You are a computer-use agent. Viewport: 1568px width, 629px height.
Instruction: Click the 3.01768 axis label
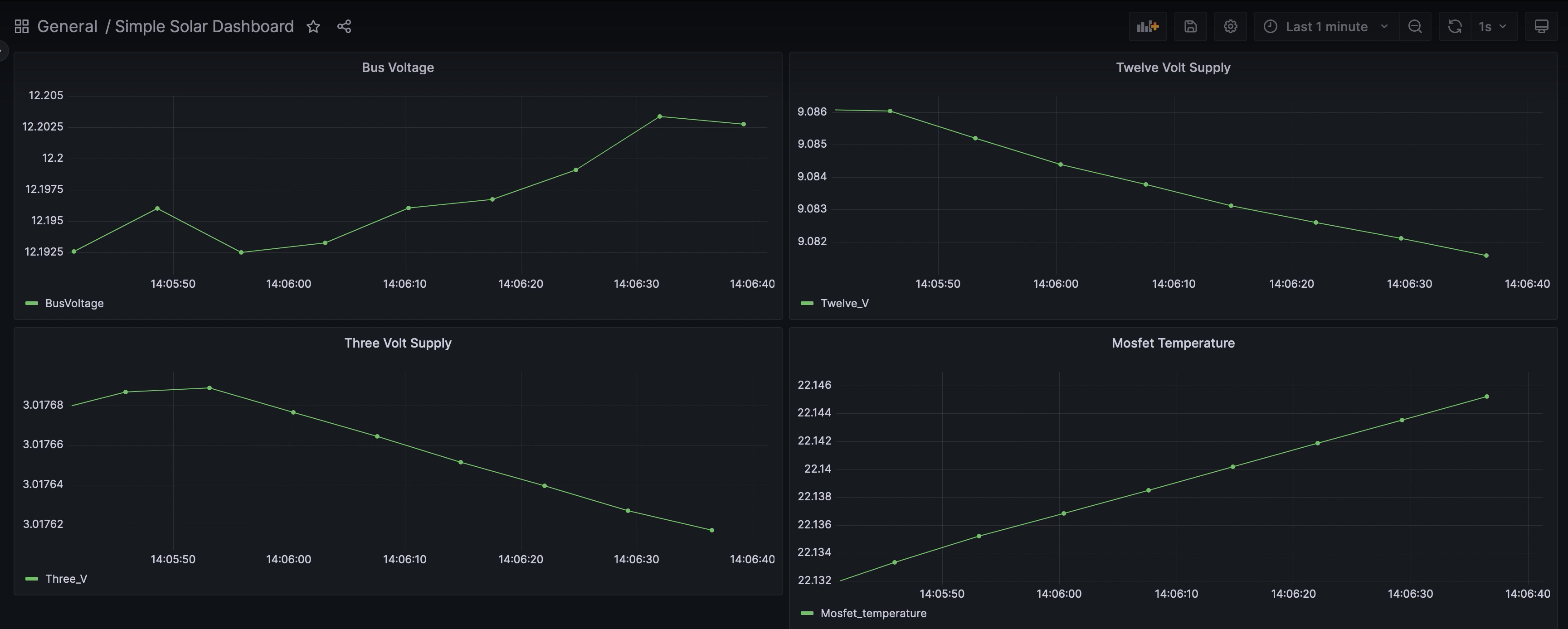point(43,405)
